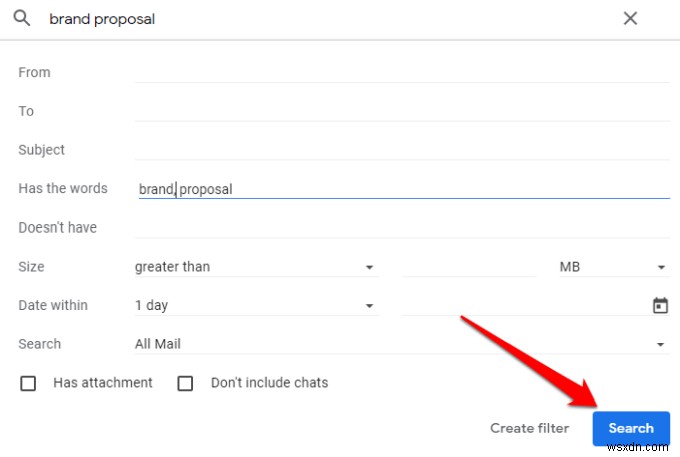
Task: Clear search with the X icon
Action: coord(630,18)
